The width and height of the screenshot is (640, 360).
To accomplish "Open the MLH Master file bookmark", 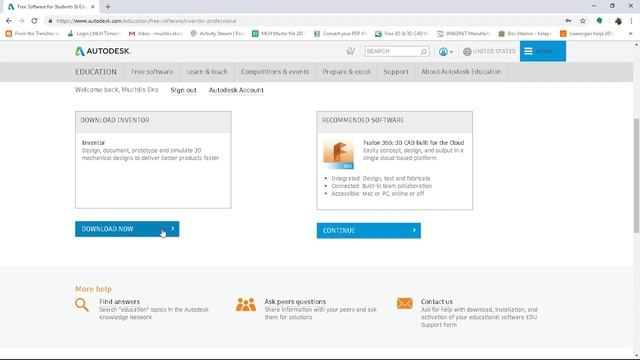I will 278,33.
